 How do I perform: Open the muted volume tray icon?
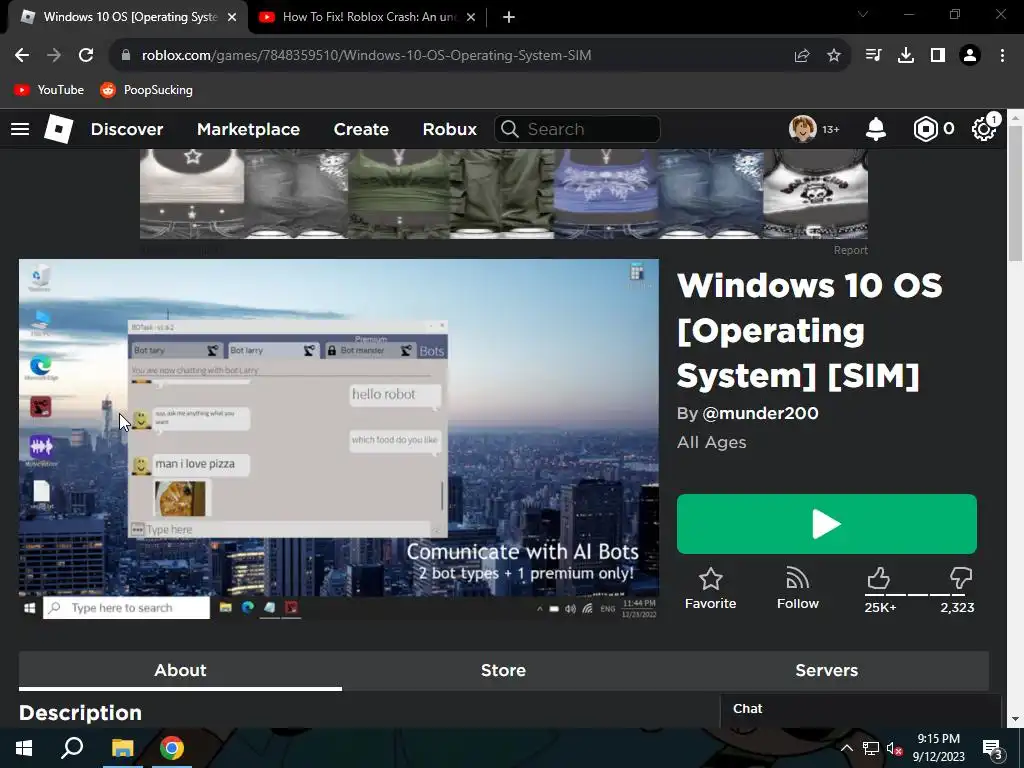[895, 748]
